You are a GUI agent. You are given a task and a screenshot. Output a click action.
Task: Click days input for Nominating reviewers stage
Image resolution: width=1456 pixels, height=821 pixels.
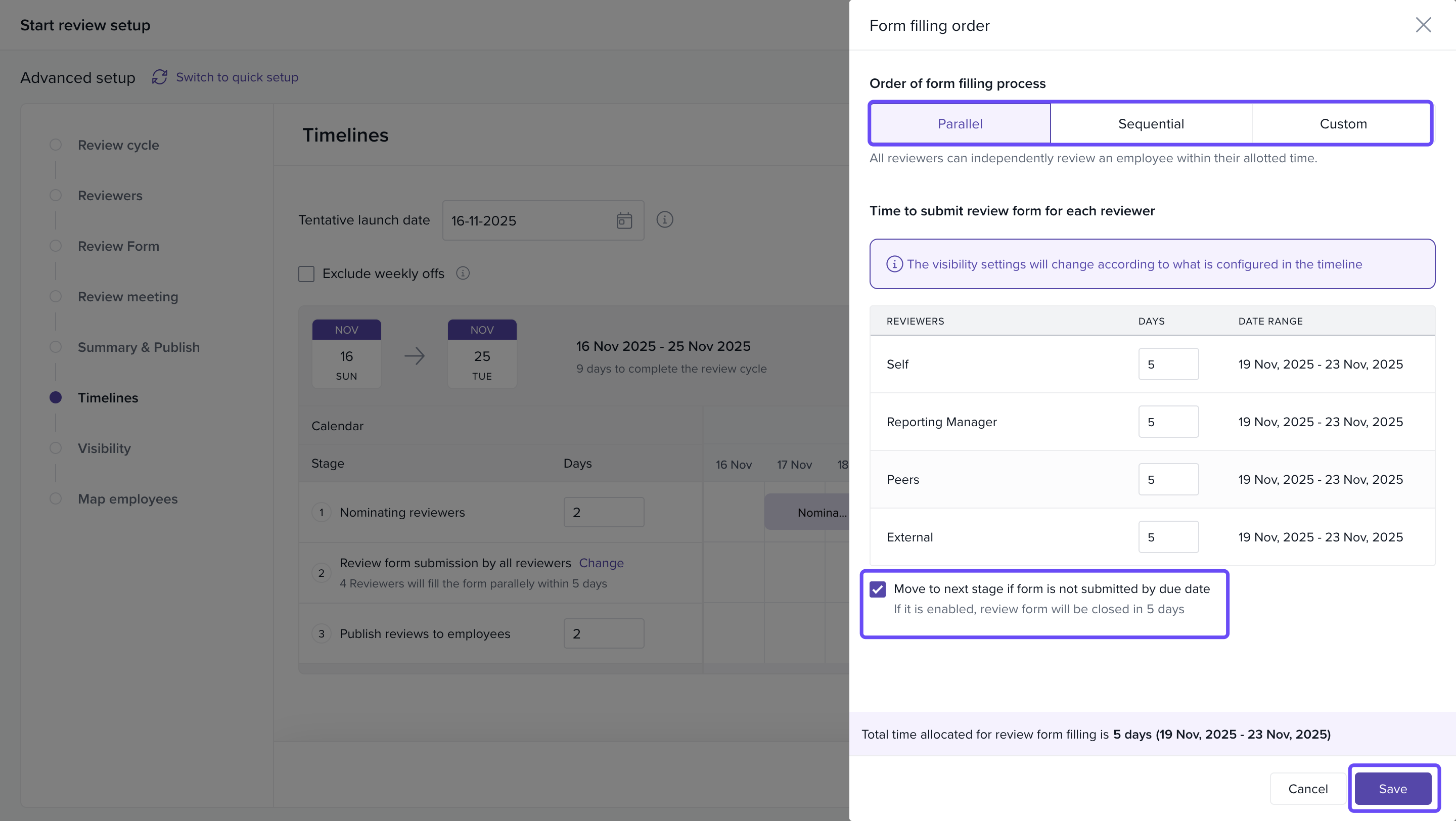[603, 513]
